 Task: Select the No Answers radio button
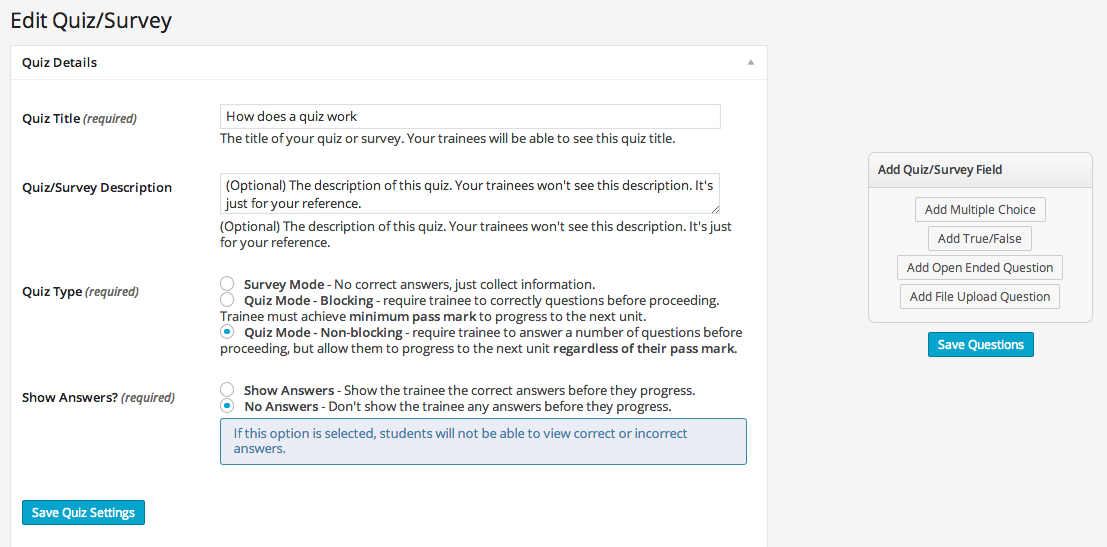tap(227, 406)
